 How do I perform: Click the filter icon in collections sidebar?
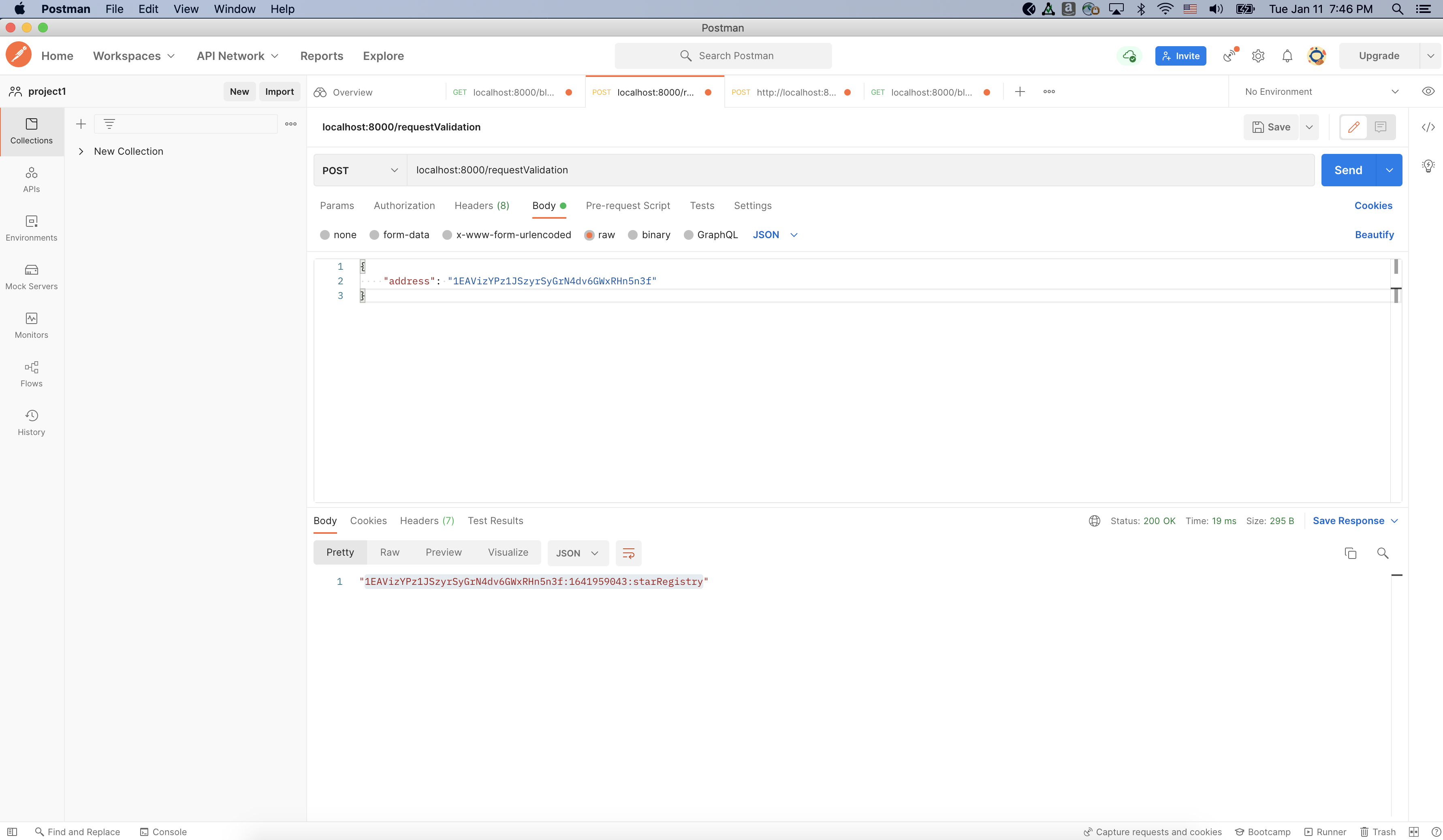109,124
